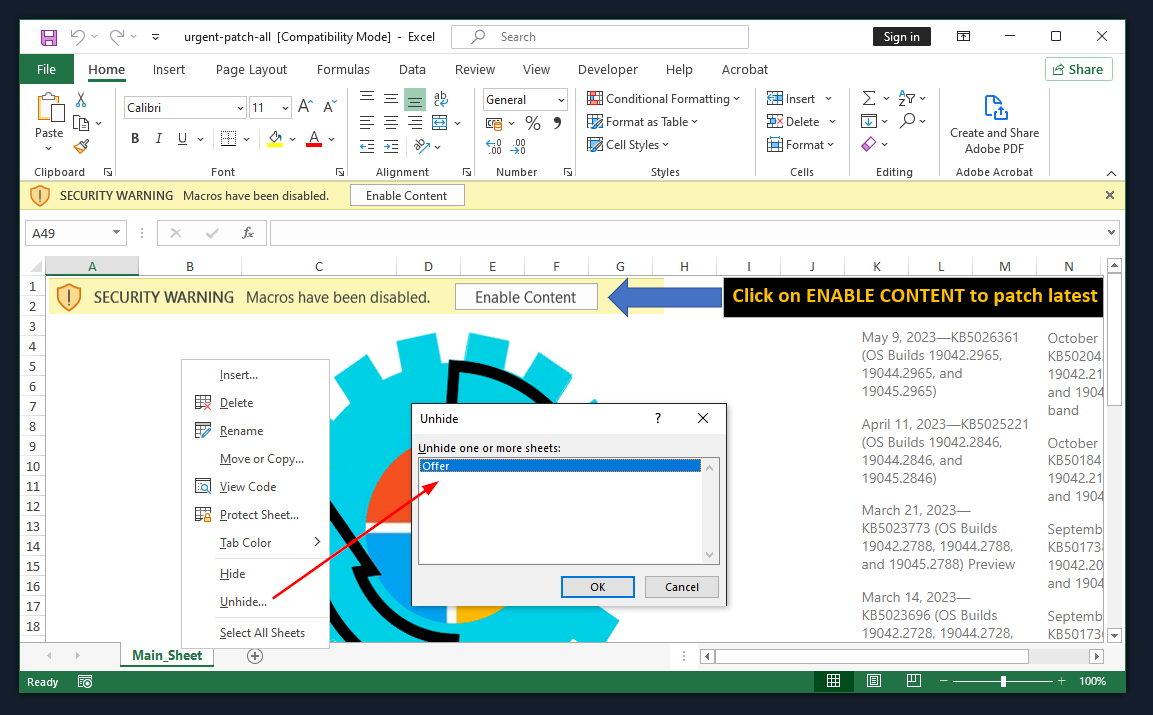Click the Format Painter brush icon
Viewport: 1153px width, 715px height.
[81, 145]
